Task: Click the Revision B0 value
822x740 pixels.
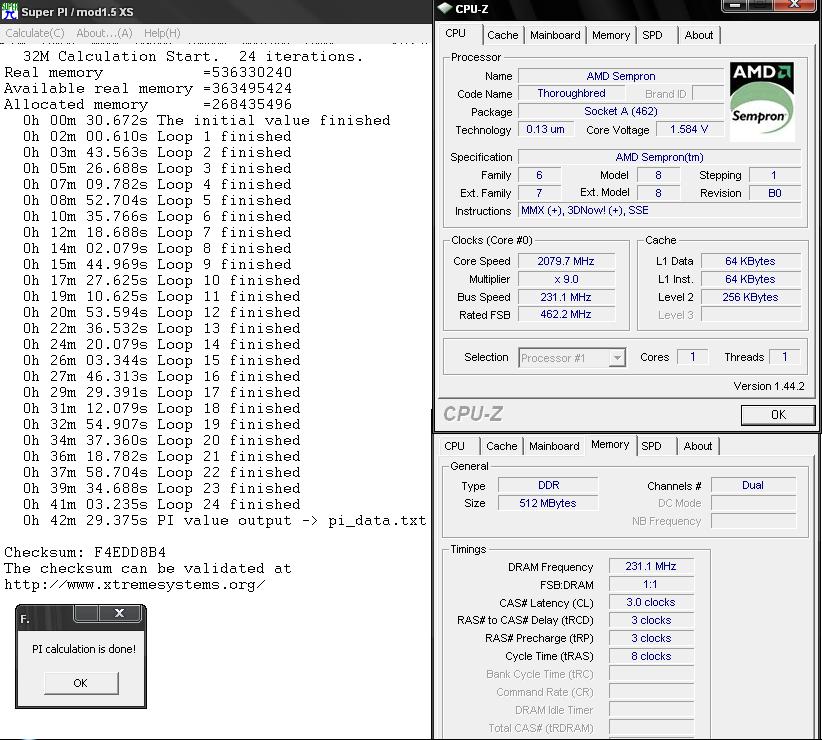Action: pyautogui.click(x=775, y=193)
